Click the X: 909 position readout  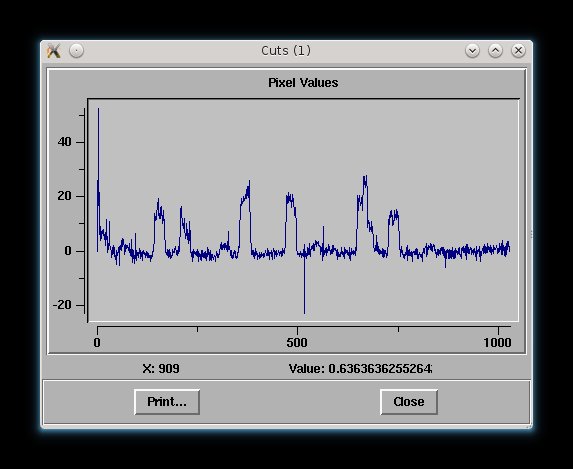coord(161,368)
